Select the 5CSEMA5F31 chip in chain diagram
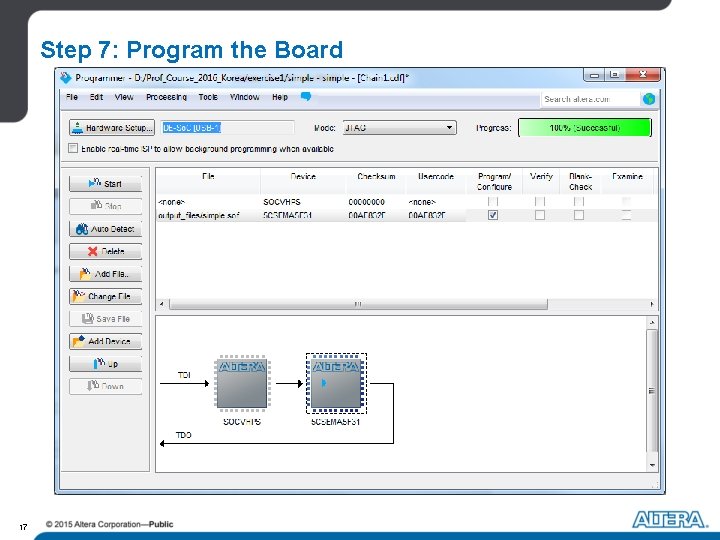This screenshot has width=720, height=540. pyautogui.click(x=336, y=383)
